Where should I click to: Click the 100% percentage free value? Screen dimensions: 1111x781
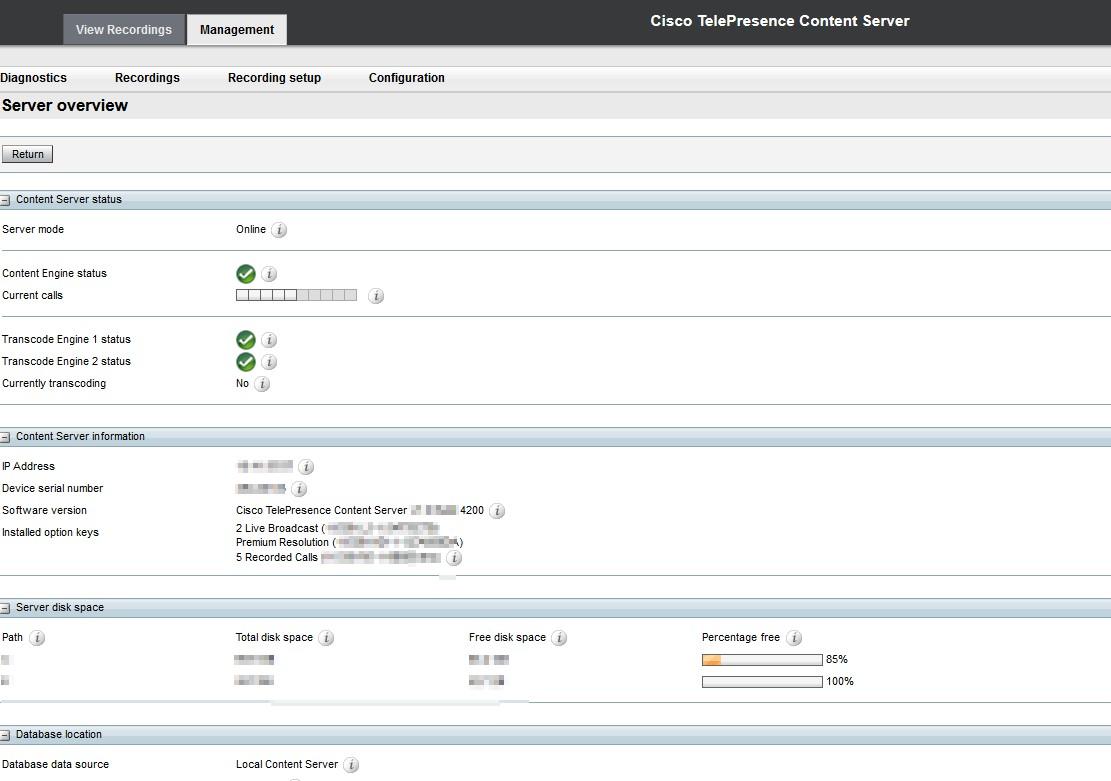pos(840,682)
